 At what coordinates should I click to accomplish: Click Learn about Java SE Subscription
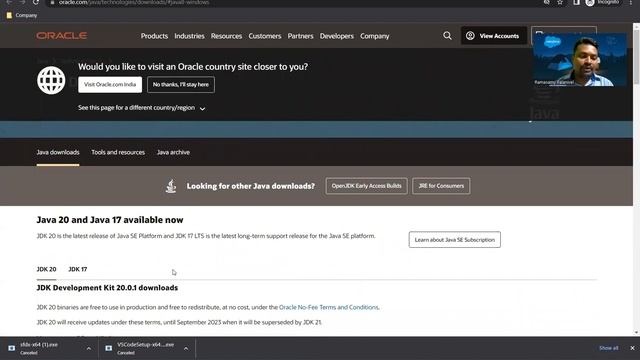pos(455,240)
